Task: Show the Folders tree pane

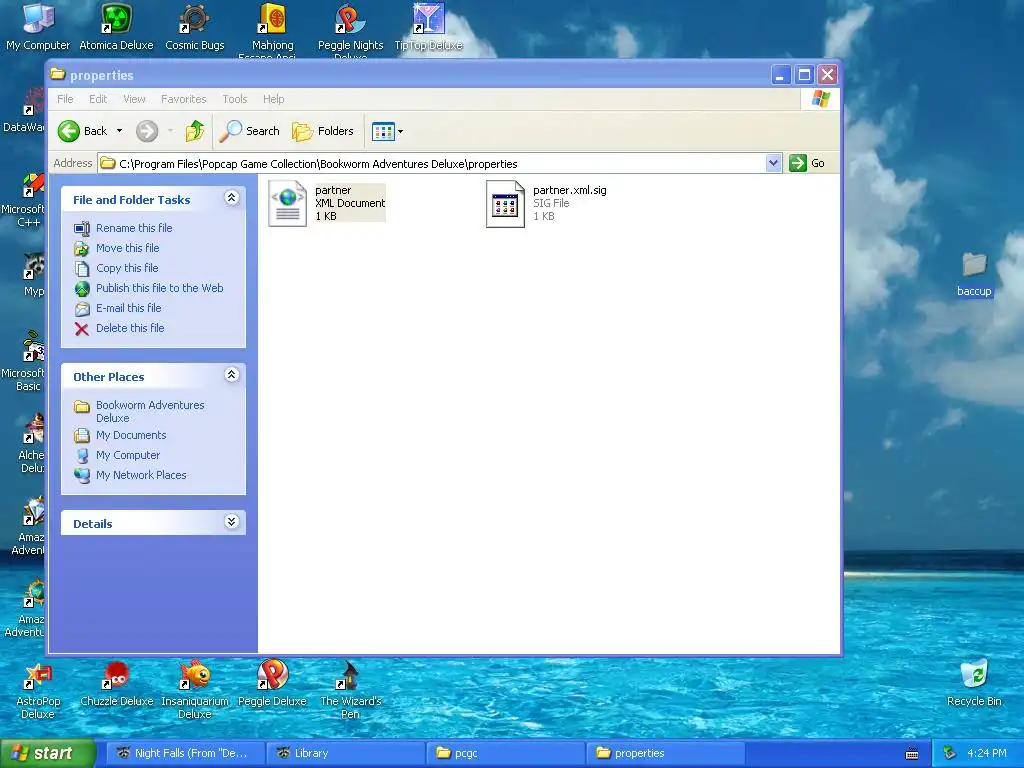Action: coord(323,131)
